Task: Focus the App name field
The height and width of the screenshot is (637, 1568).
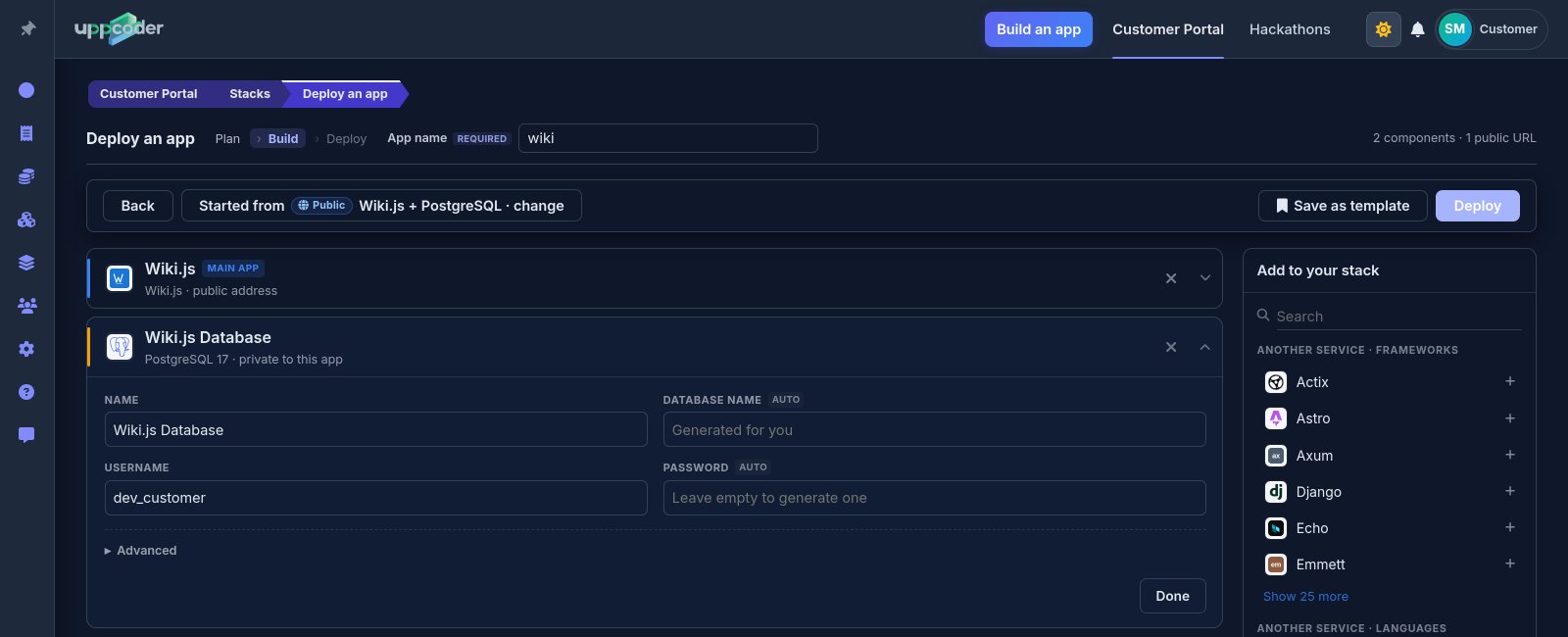Action: (x=668, y=138)
